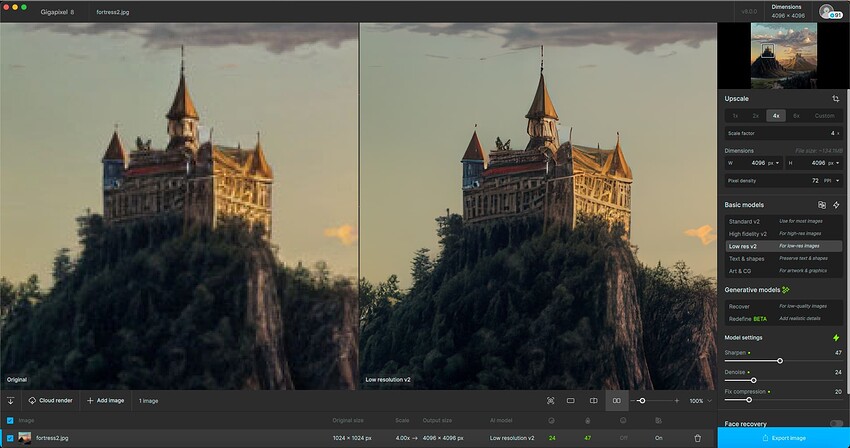Uncheck the fortress2.jpg row checkbox
This screenshot has height=448, width=850.
pyautogui.click(x=10, y=438)
